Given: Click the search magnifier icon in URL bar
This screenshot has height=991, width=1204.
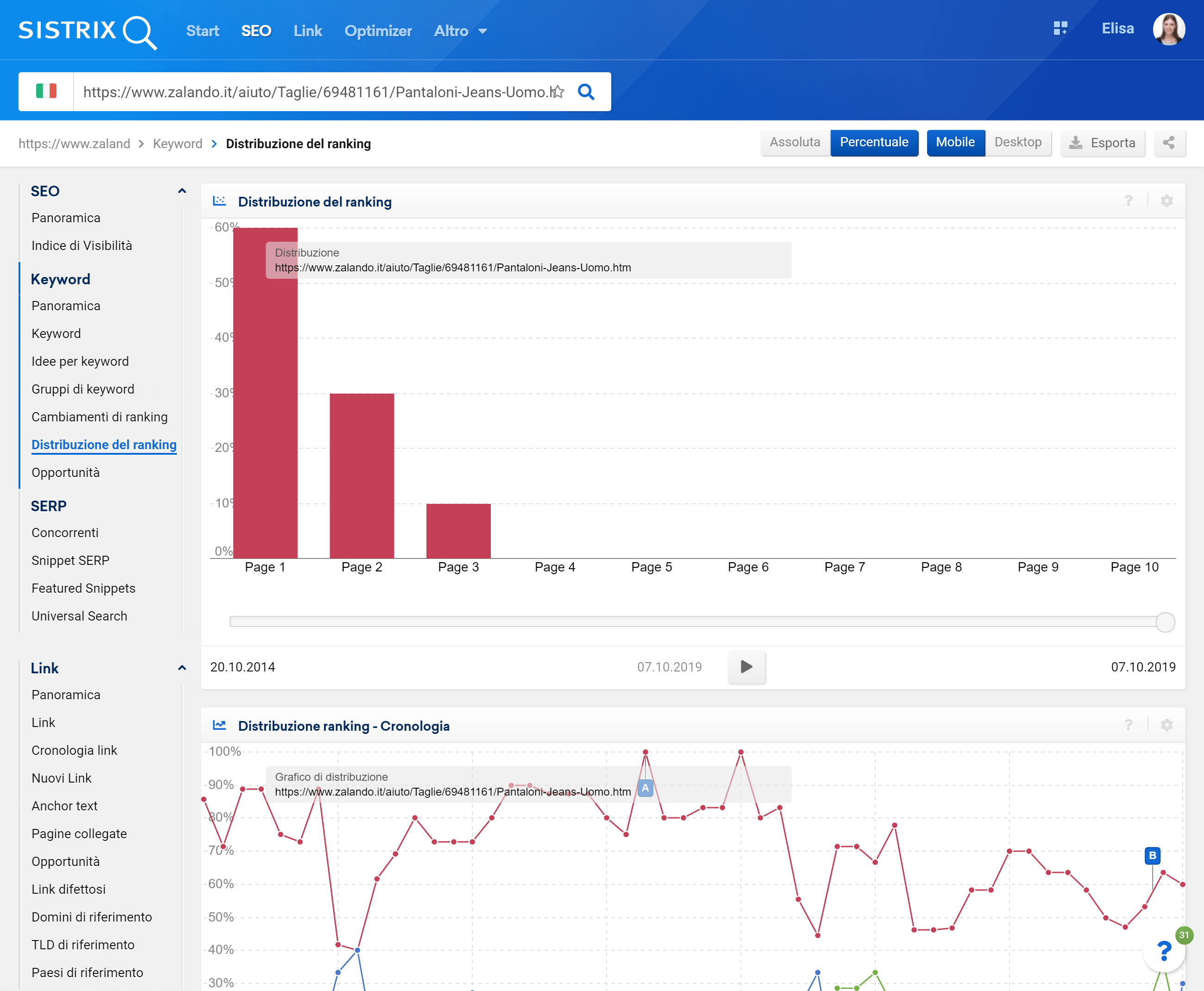Looking at the screenshot, I should click(586, 92).
